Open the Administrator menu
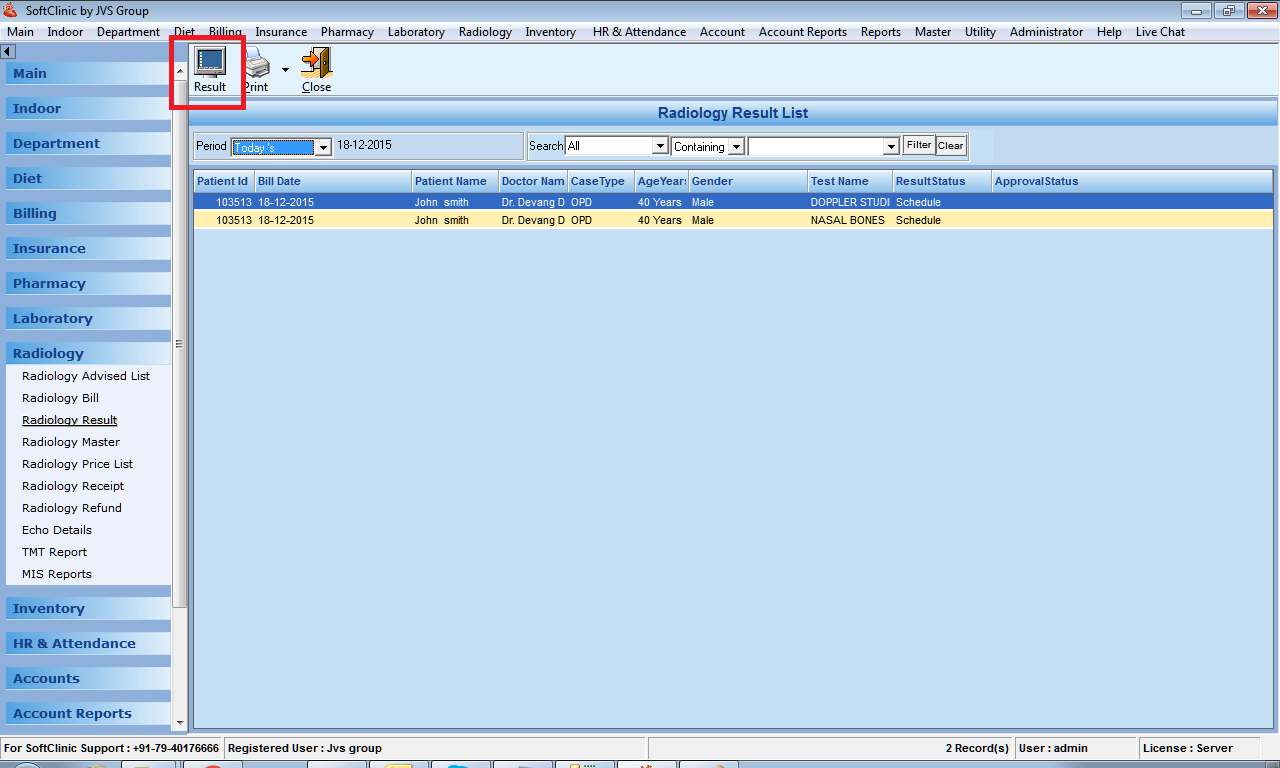Viewport: 1280px width, 768px height. pyautogui.click(x=1046, y=32)
